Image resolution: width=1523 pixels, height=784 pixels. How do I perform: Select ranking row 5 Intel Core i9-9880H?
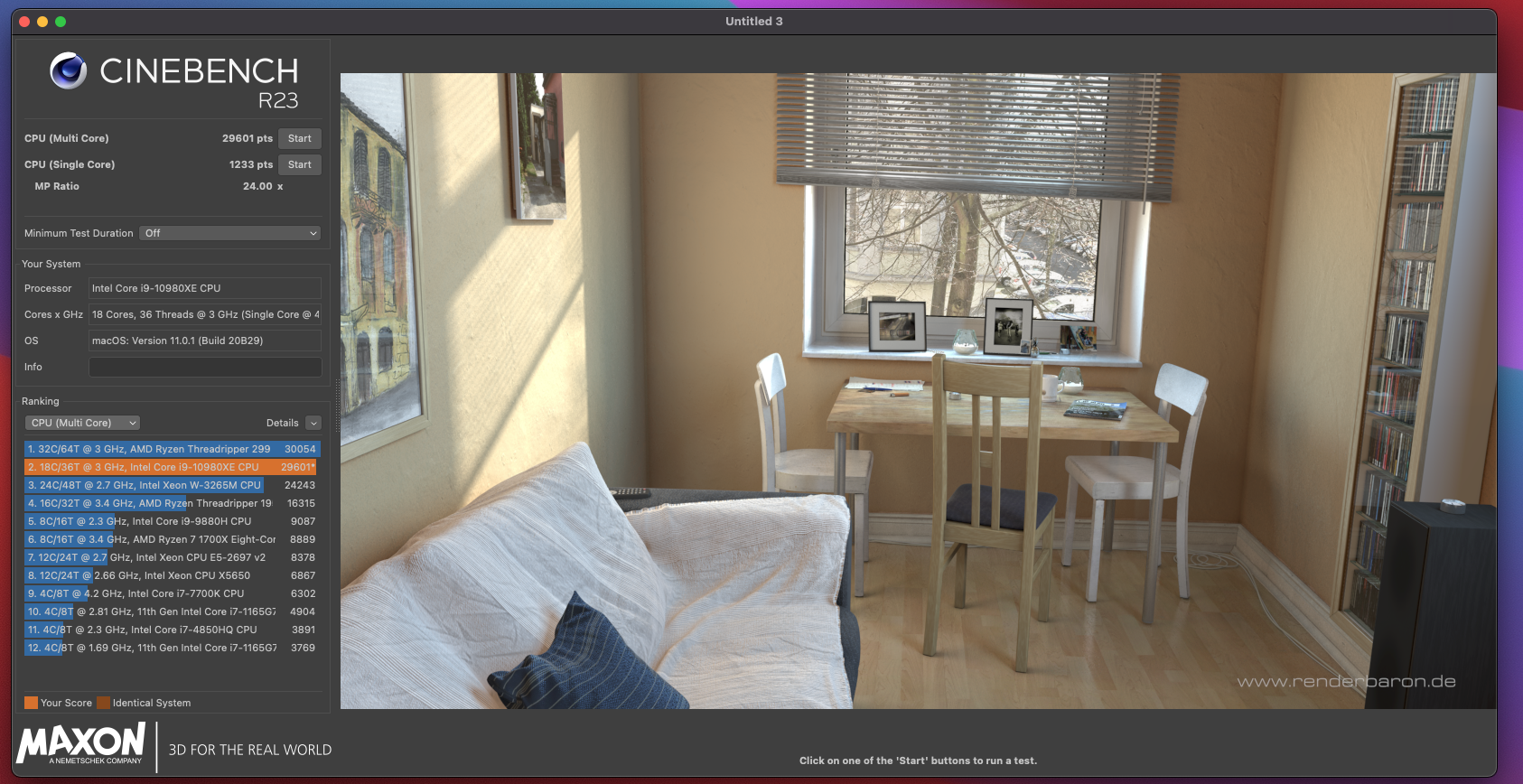[172, 521]
